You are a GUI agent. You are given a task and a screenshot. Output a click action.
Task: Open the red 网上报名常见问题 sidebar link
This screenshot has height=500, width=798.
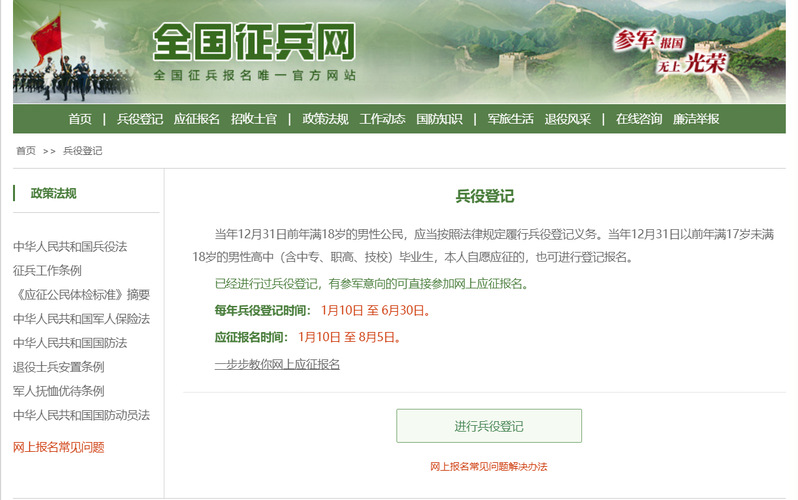point(59,447)
